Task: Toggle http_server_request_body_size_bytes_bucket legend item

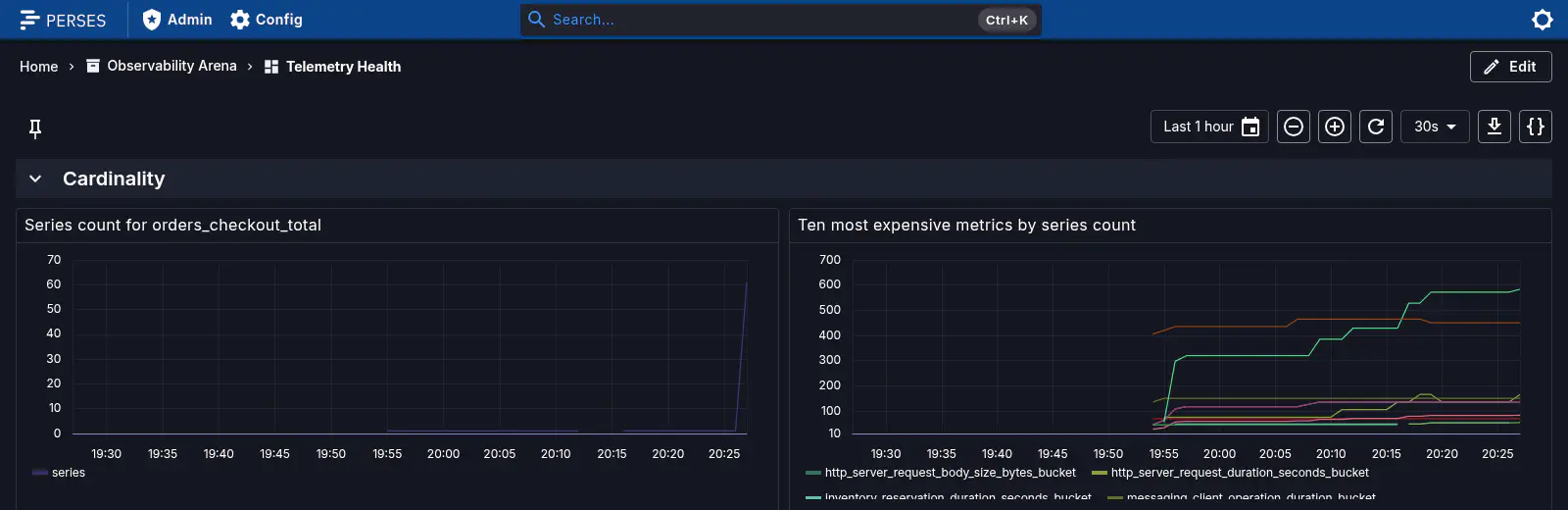Action: click(941, 473)
